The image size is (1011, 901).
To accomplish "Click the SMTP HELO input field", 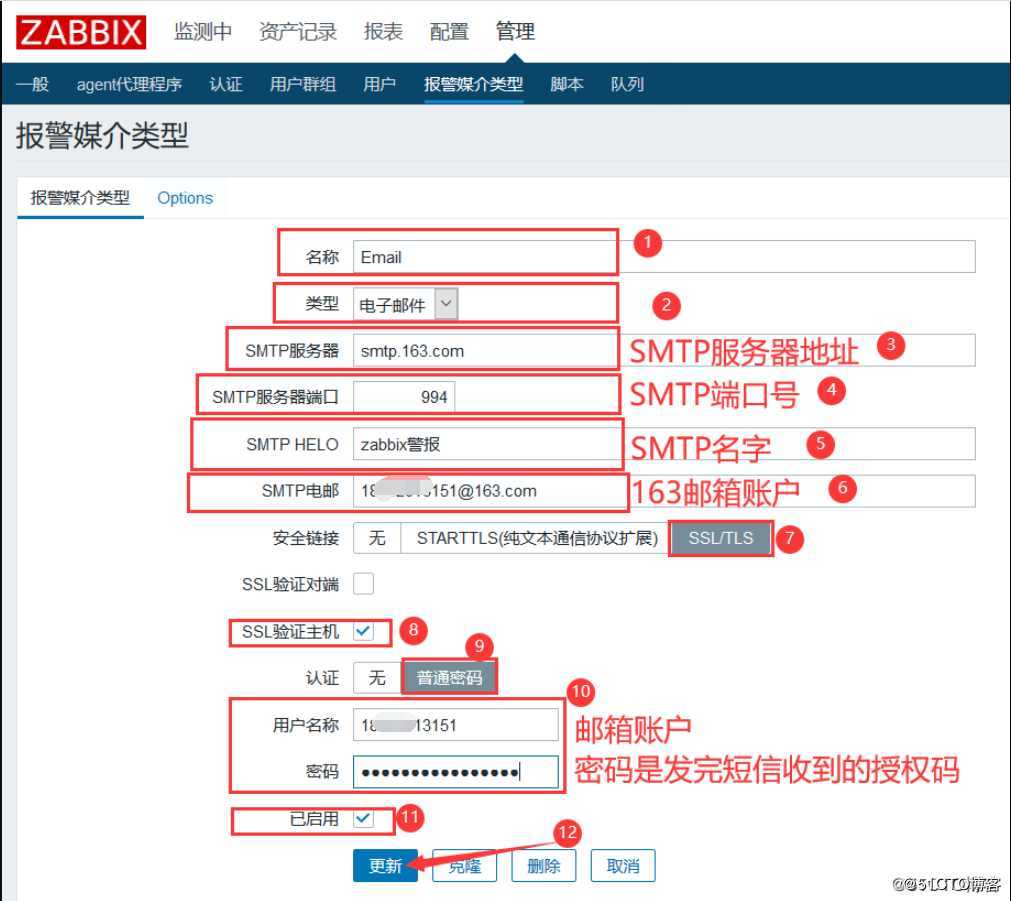I will pyautogui.click(x=664, y=444).
